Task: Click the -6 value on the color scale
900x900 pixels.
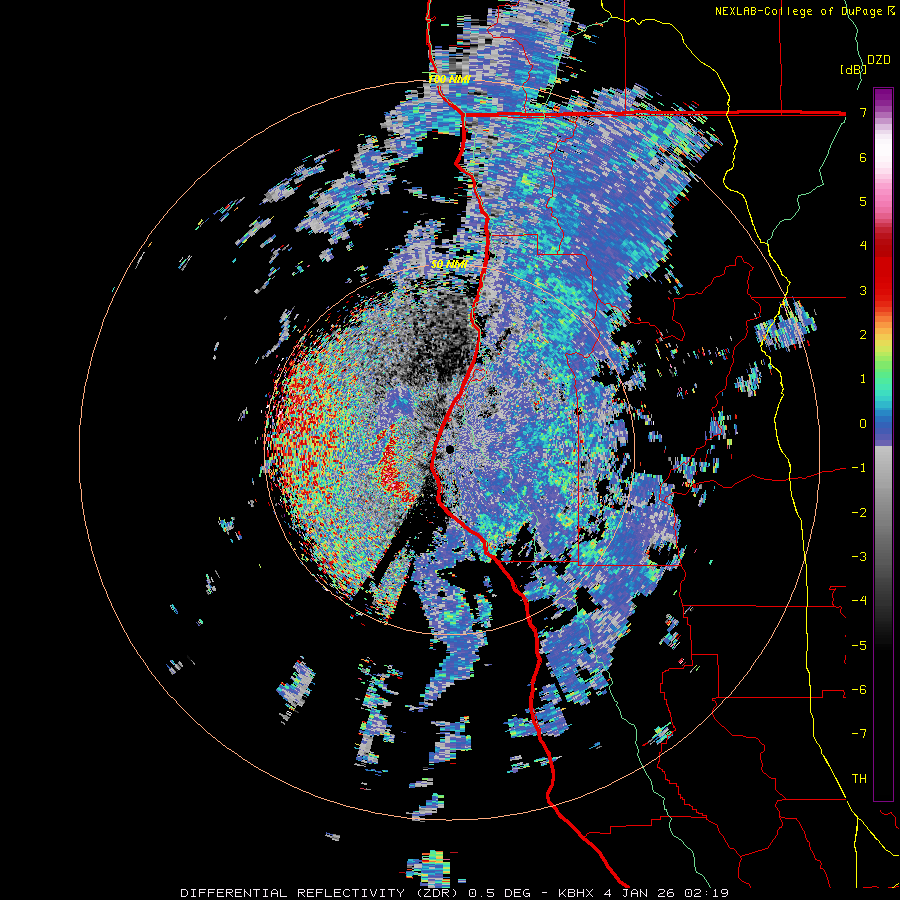Action: pyautogui.click(x=859, y=690)
